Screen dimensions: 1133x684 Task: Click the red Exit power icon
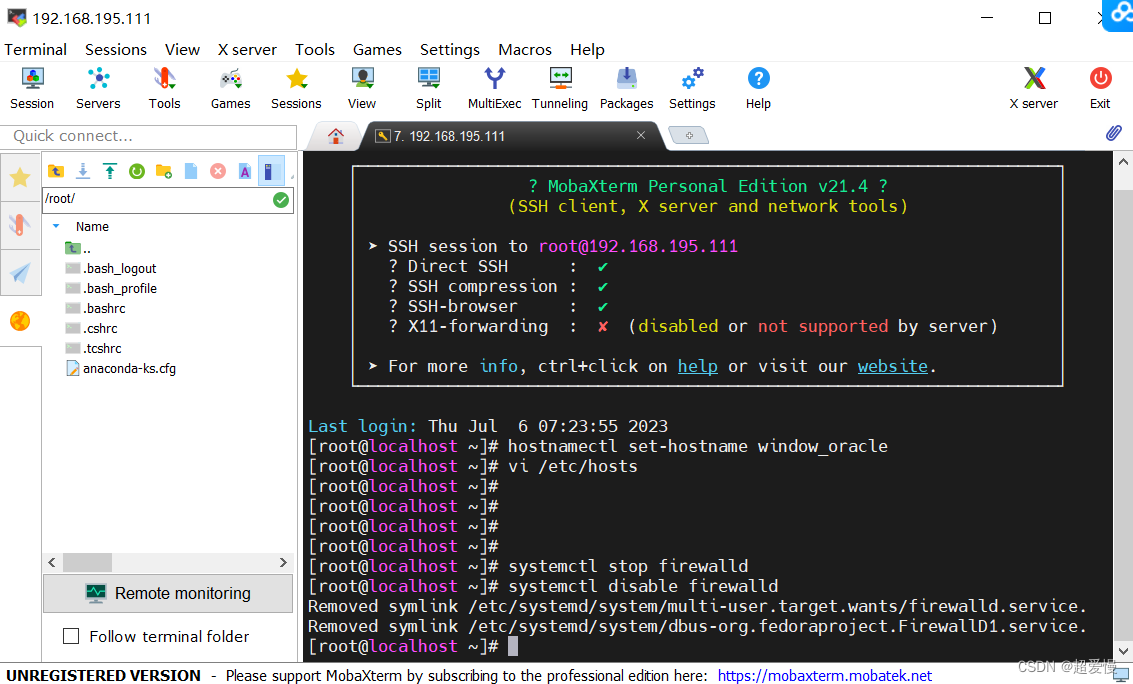click(1100, 88)
